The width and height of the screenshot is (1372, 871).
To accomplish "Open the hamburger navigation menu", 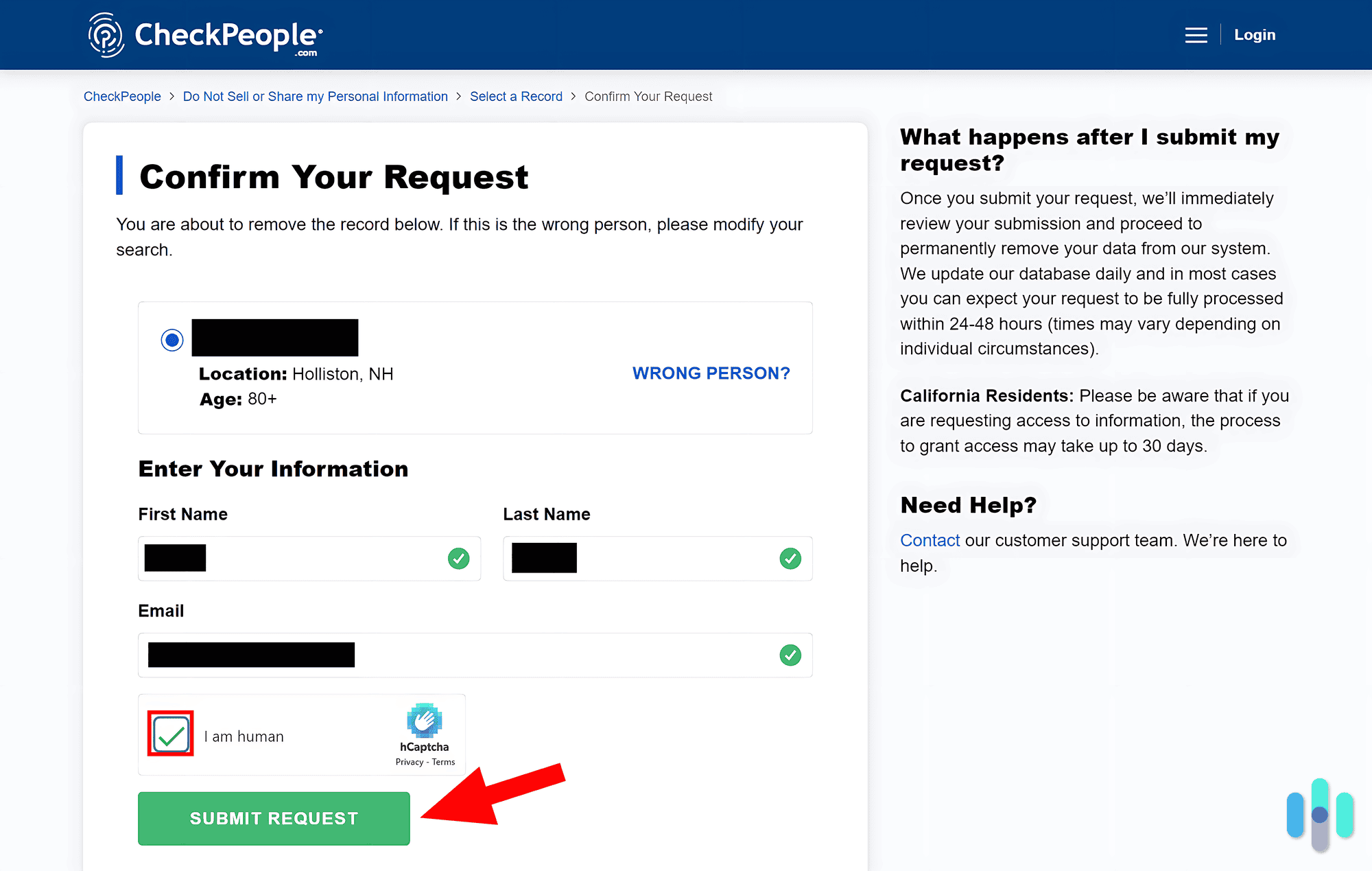I will (1196, 34).
